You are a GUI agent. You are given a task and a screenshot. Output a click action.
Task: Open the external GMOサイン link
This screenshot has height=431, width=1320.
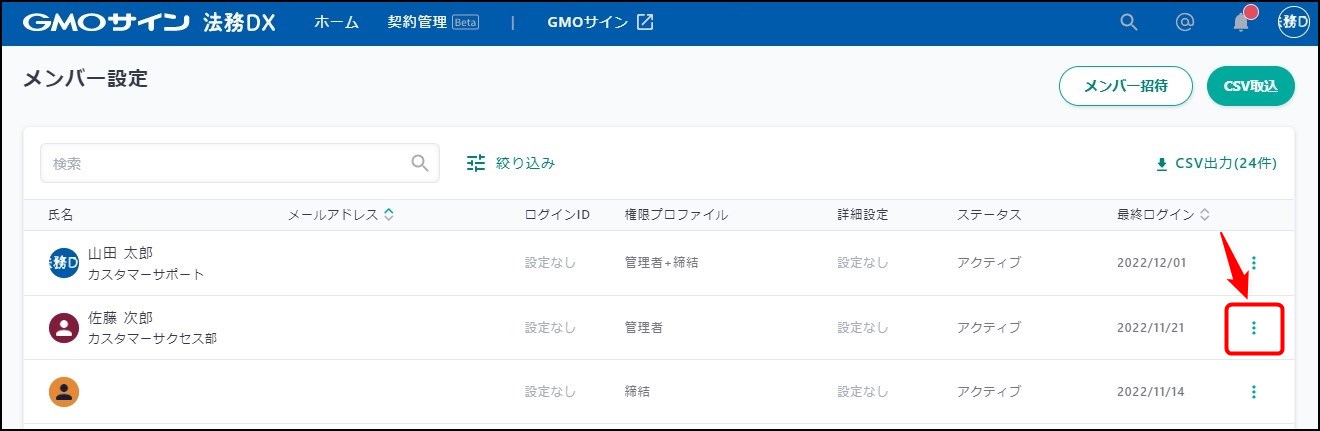click(x=600, y=23)
